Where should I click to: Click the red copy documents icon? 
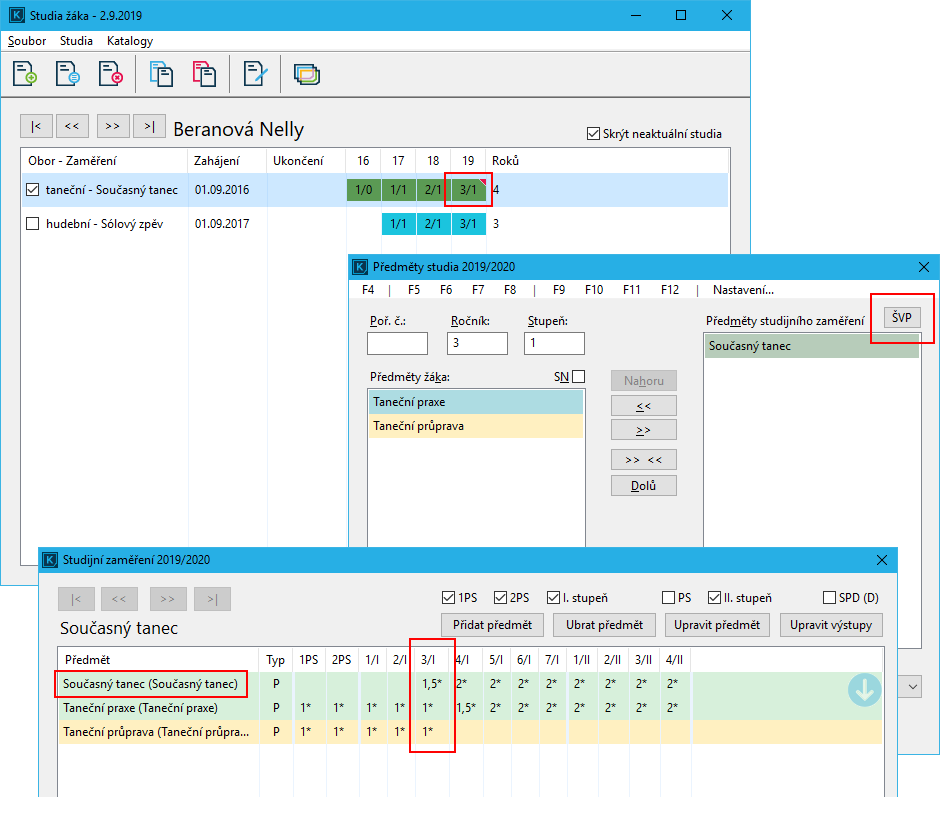tap(204, 74)
